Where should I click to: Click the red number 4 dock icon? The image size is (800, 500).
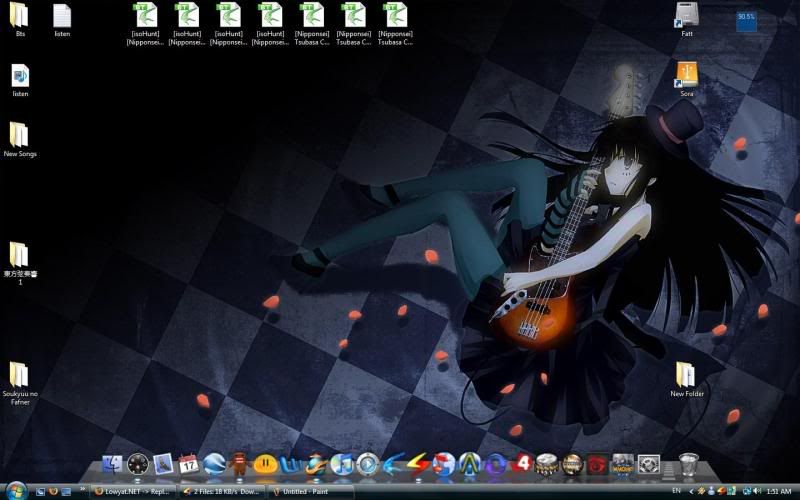pyautogui.click(x=521, y=464)
